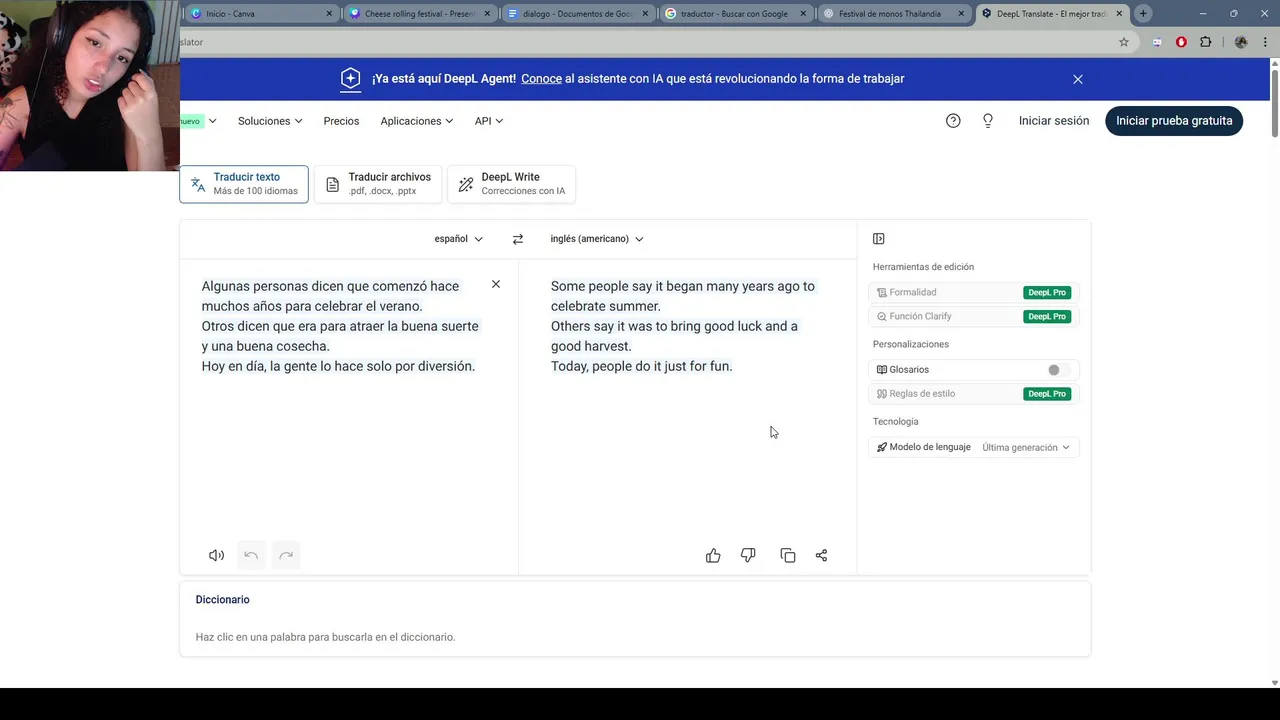Screen dimensions: 1280x720
Task: Click the DeepL Pro badge beside Reglas de estilo
Action: point(1047,394)
